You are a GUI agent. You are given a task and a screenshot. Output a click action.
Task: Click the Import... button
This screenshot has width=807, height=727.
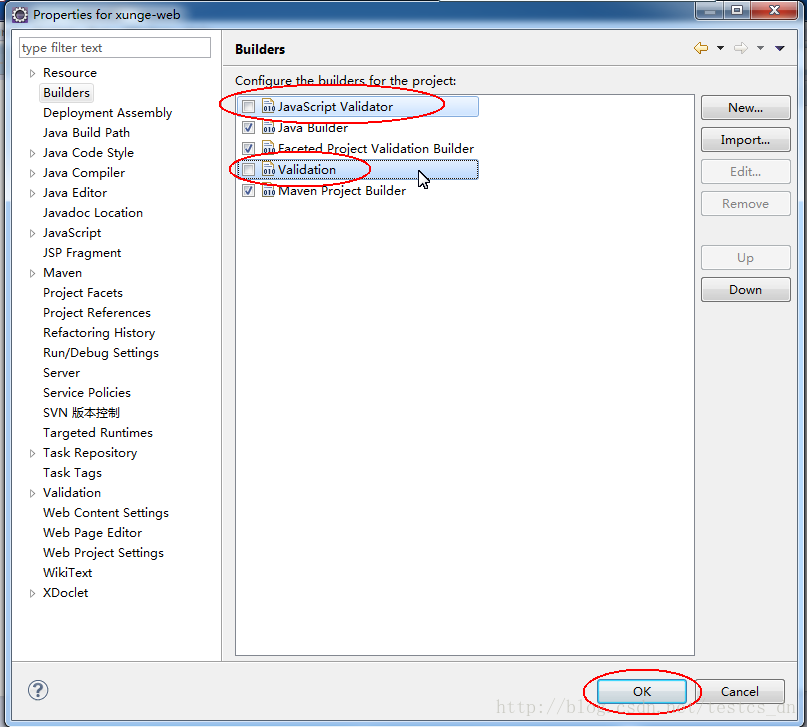click(x=745, y=139)
